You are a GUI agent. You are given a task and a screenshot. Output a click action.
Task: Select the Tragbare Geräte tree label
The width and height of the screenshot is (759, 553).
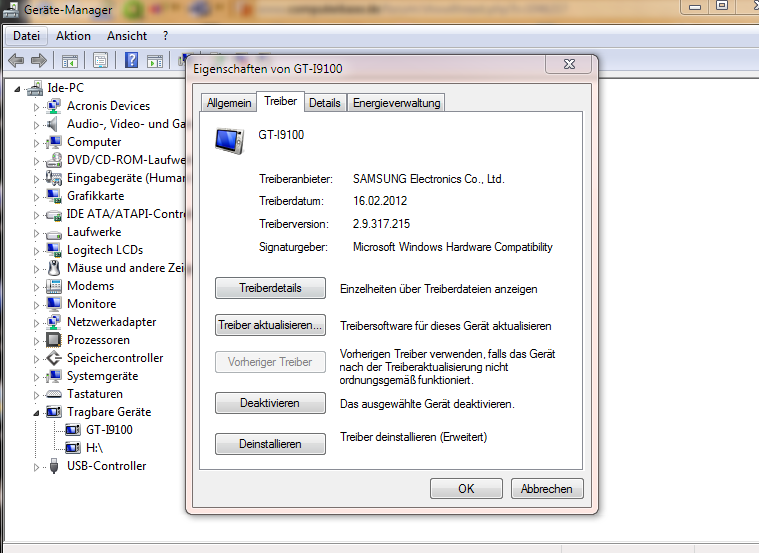coord(109,412)
